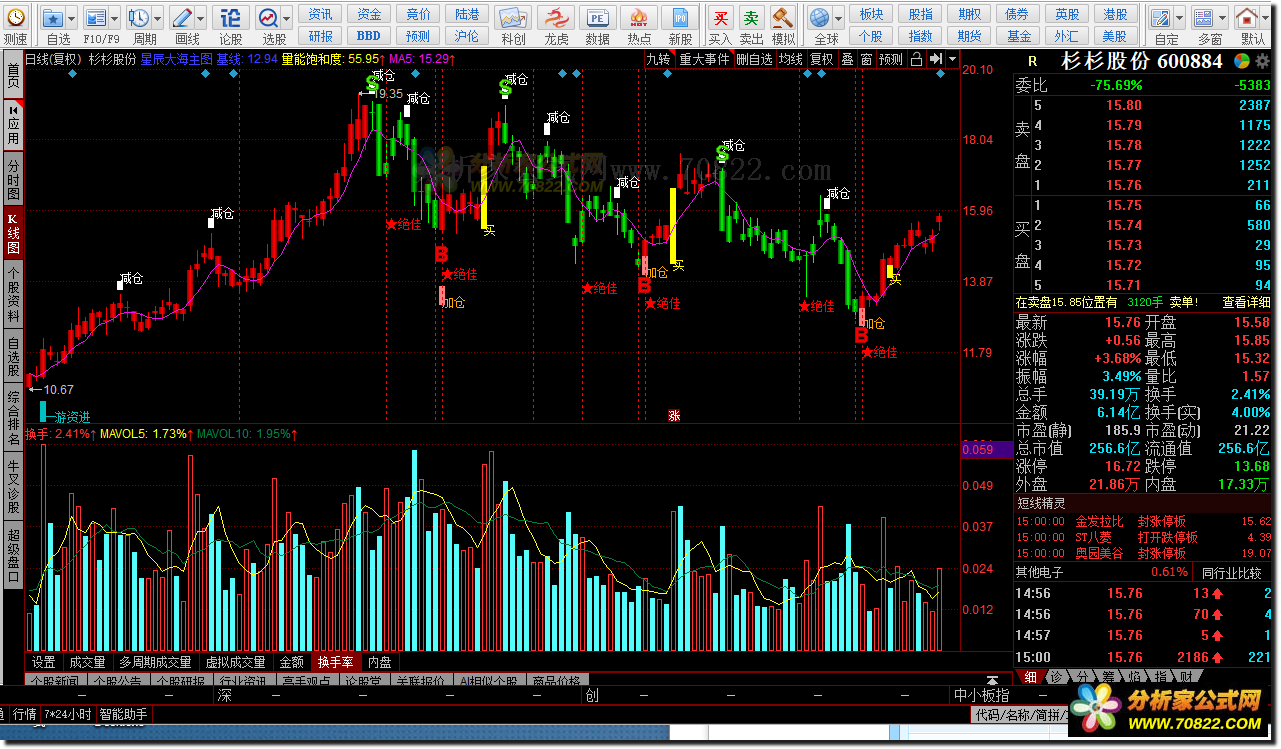Viewport: 1281px width, 749px height.
Task: Expand the 选股 dropdown arrow
Action: pos(287,18)
